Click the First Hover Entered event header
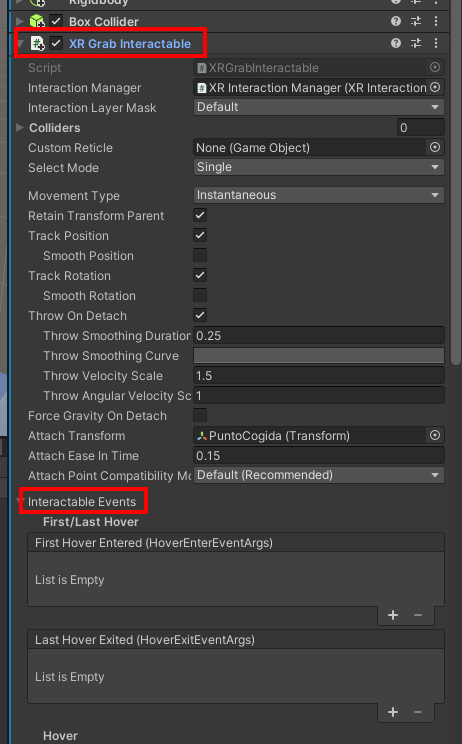The width and height of the screenshot is (462, 744). tap(236, 542)
